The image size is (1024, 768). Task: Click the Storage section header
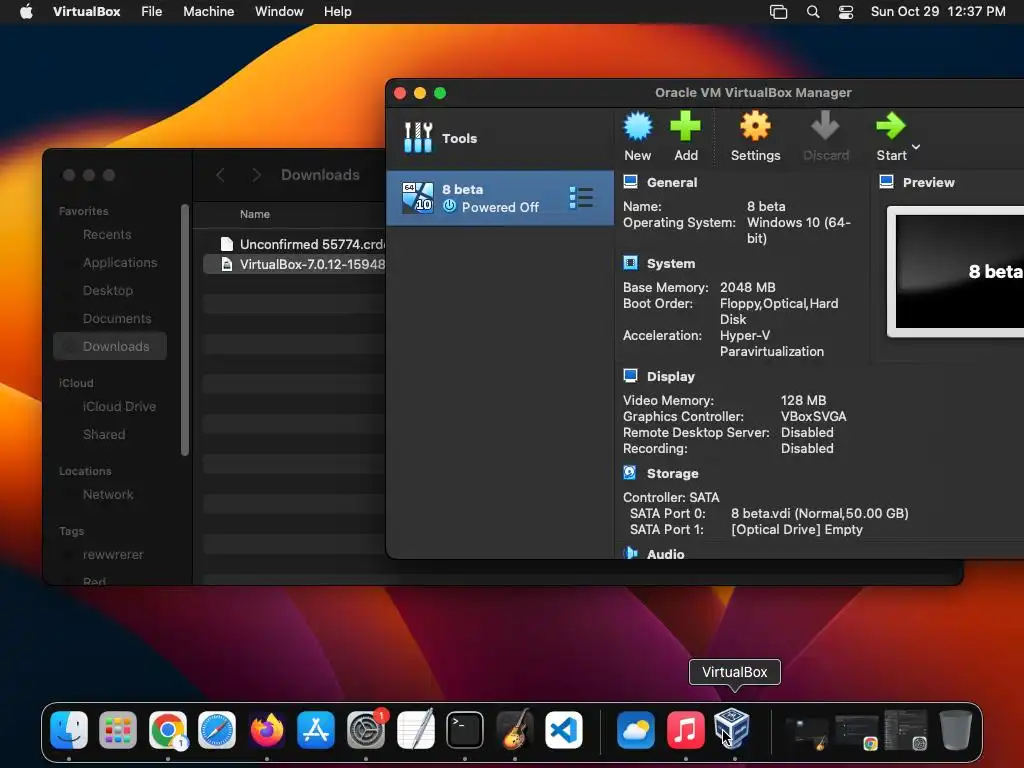(672, 473)
